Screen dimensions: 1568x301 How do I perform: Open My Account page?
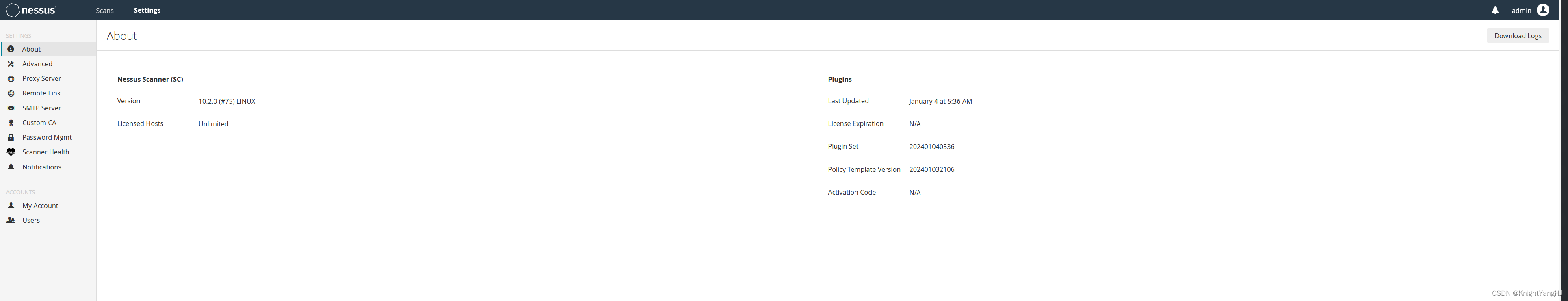click(x=48, y=206)
